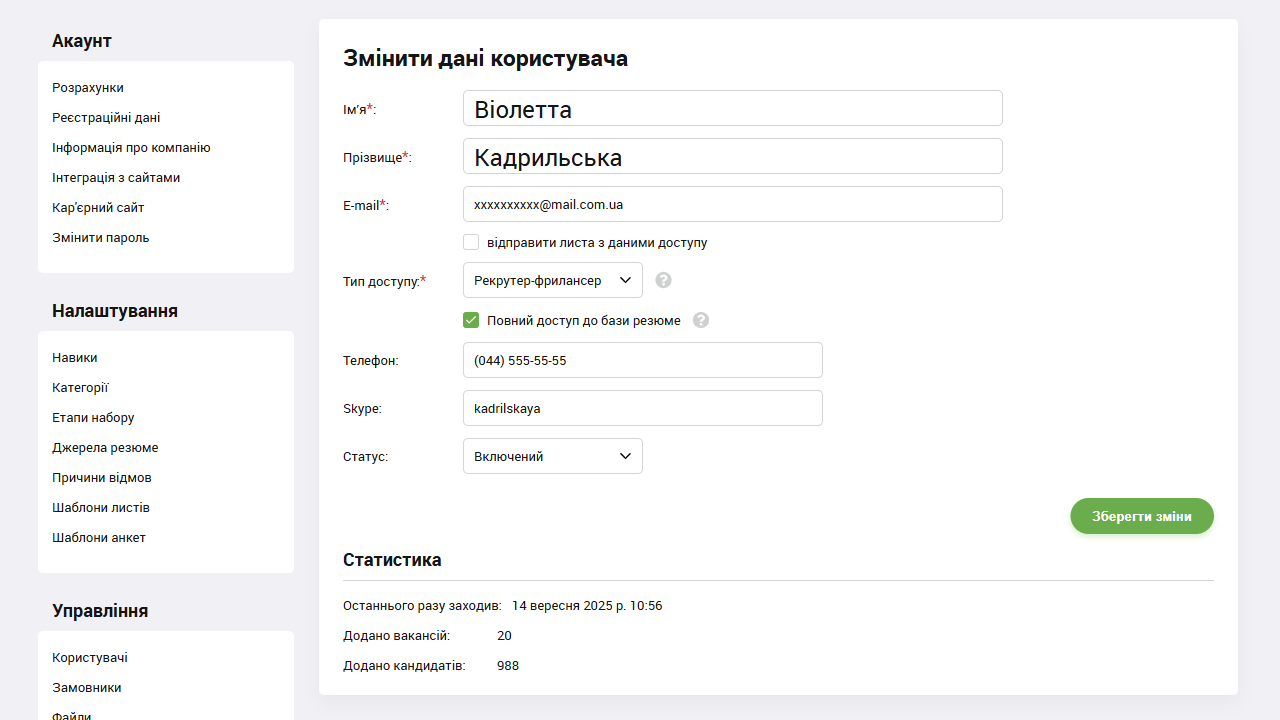The width and height of the screenshot is (1280, 720).
Task: Open Розрахунки in the Акаунт section
Action: point(87,87)
